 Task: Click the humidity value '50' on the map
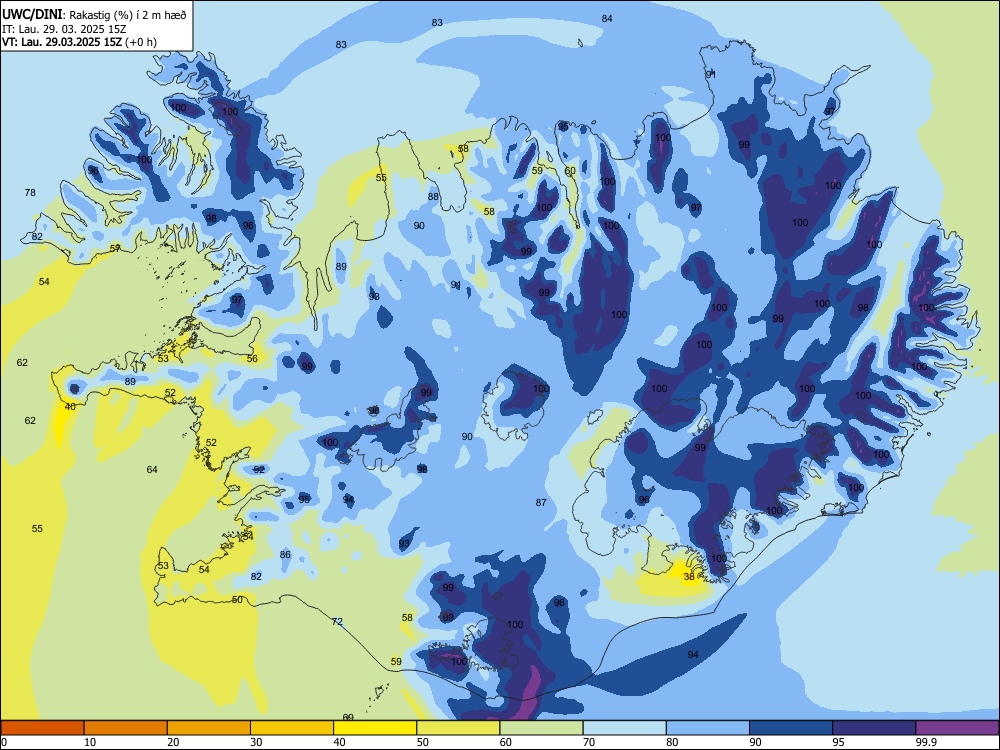[x=237, y=599]
